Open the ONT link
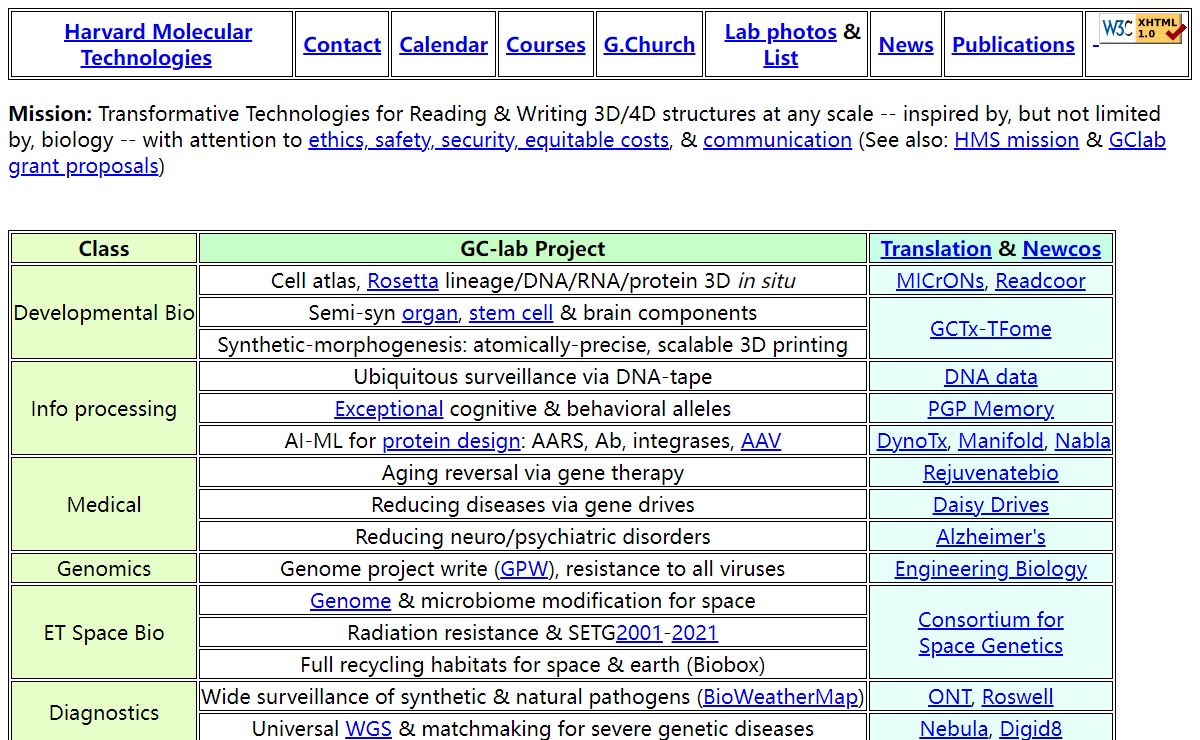This screenshot has height=740, width=1200. [x=949, y=697]
